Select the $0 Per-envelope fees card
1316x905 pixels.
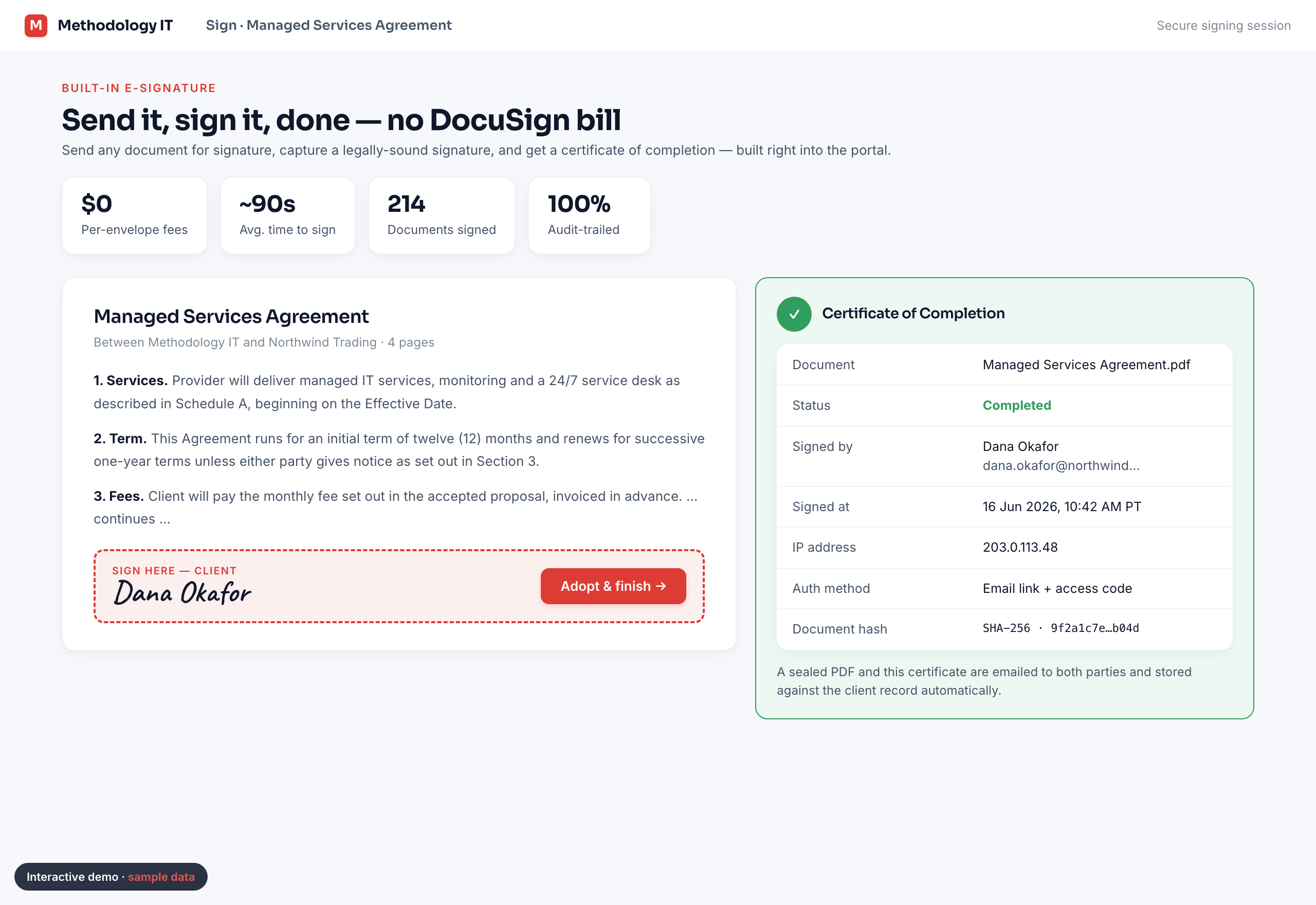[134, 215]
